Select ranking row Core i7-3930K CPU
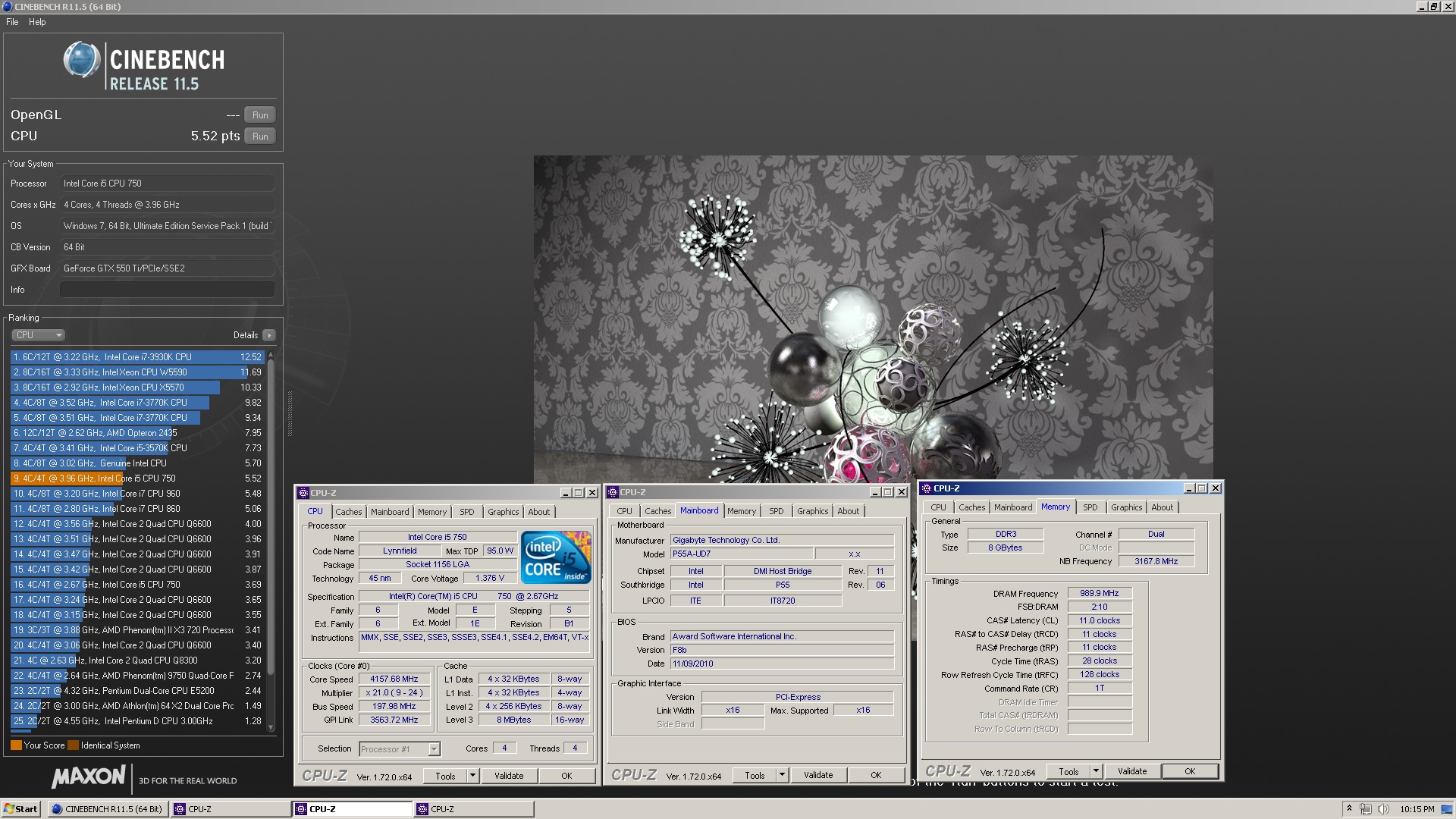Viewport: 1456px width, 819px height. tap(137, 357)
